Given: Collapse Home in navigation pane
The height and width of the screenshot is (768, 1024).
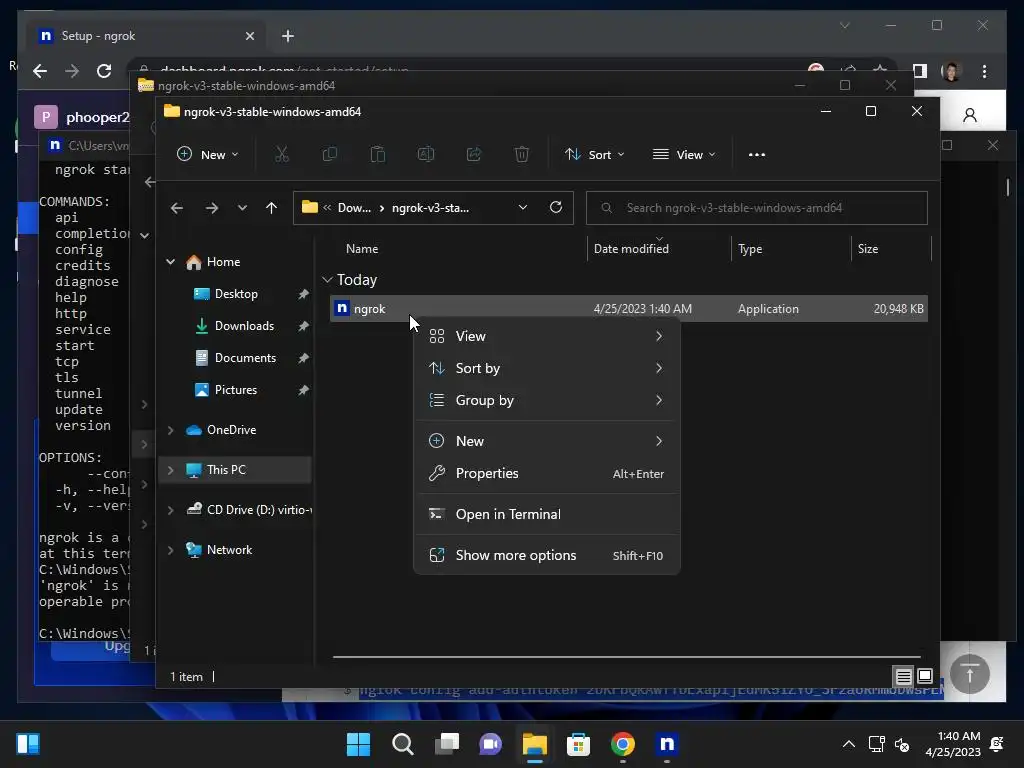Looking at the screenshot, I should [x=170, y=262].
